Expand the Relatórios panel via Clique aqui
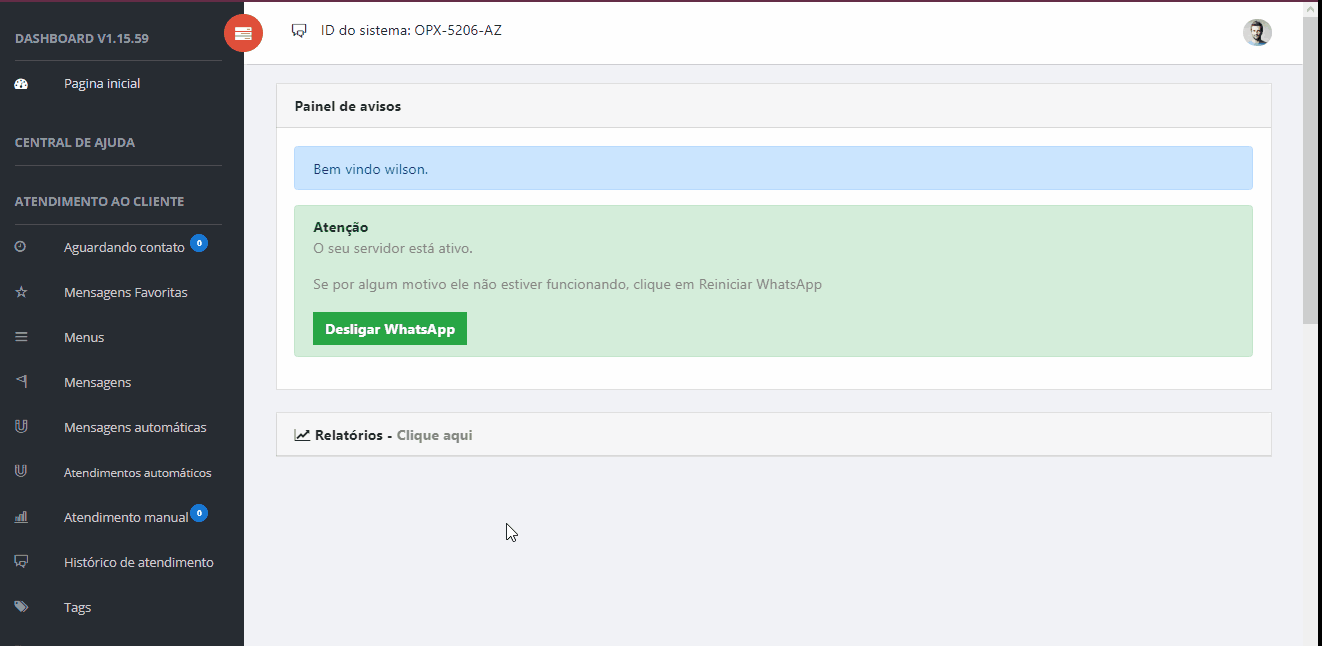The height and width of the screenshot is (646, 1322). click(434, 435)
